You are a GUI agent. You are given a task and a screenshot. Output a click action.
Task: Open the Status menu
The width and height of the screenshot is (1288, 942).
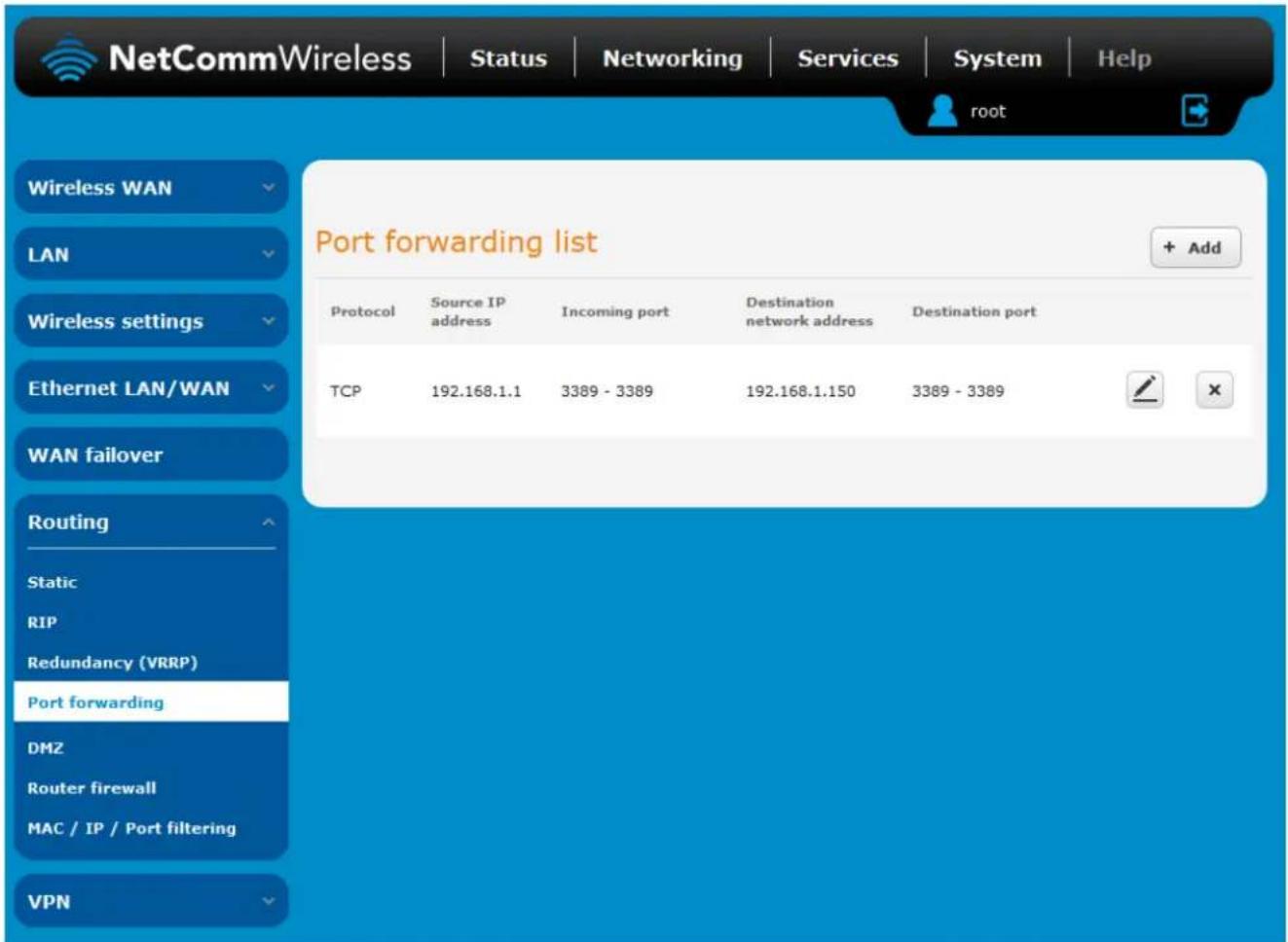click(x=508, y=58)
